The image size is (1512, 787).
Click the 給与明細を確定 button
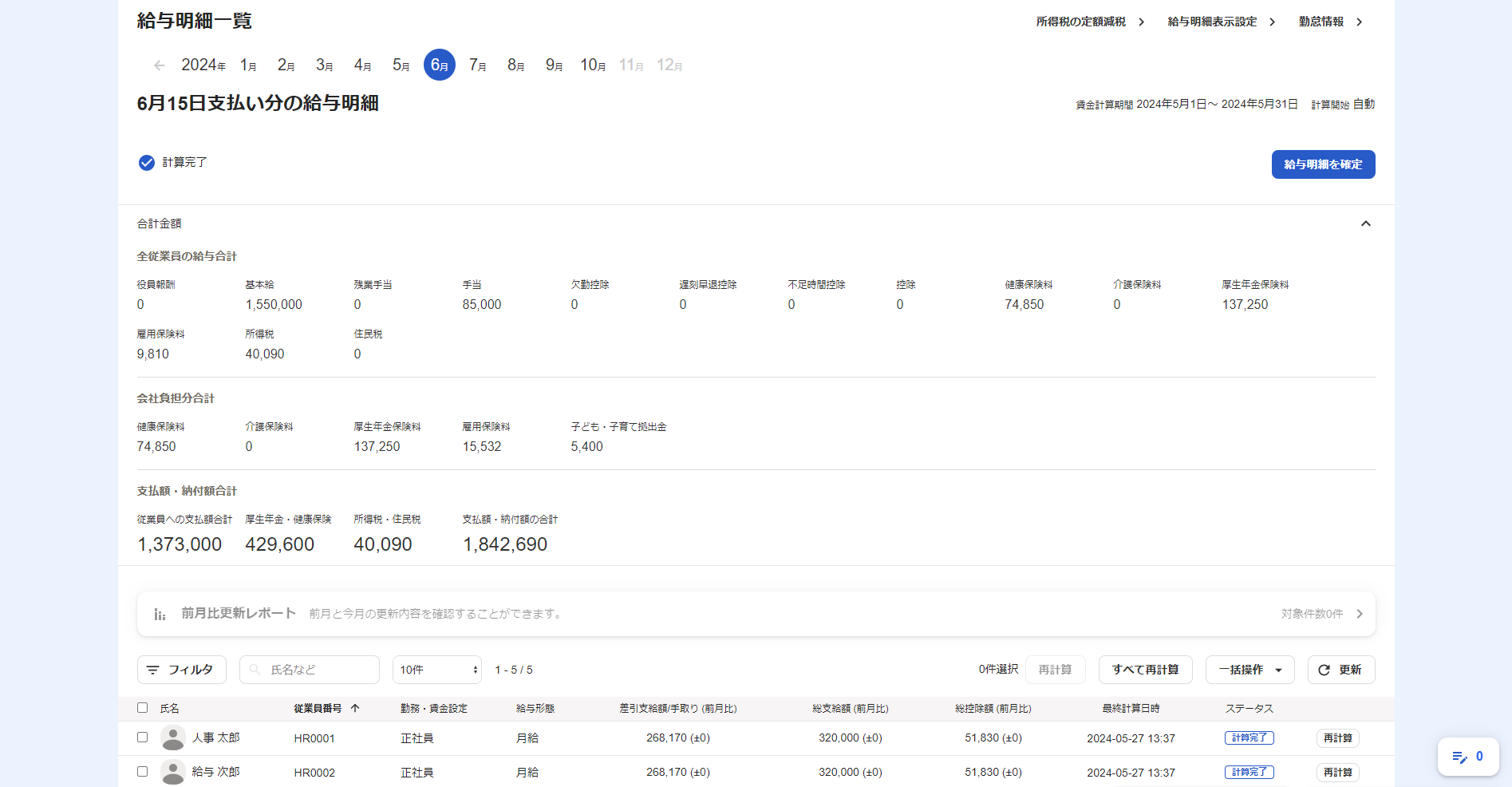[1323, 164]
